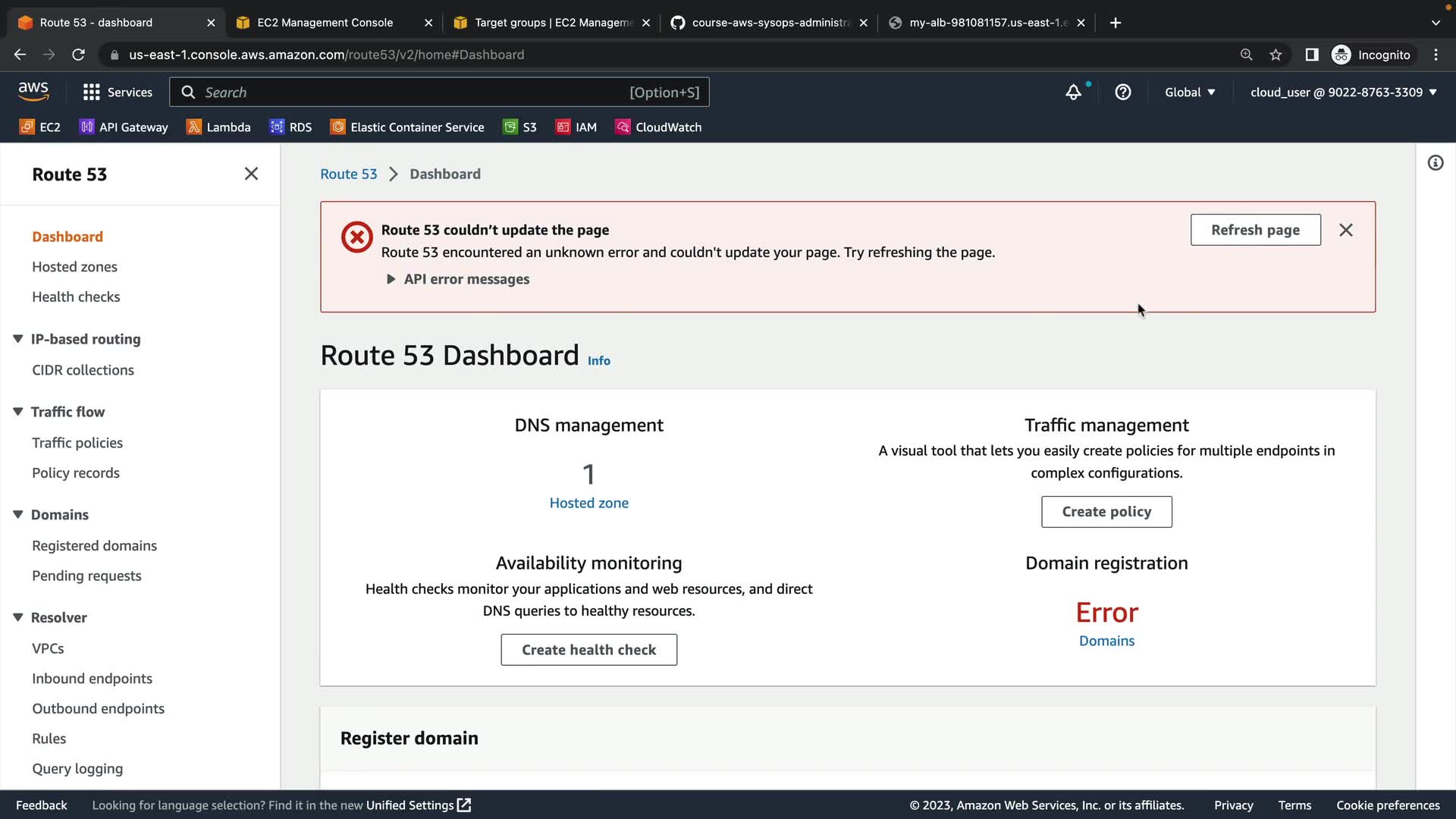Open the cloud_user account dropdown
This screenshot has height=819, width=1456.
tap(1343, 93)
